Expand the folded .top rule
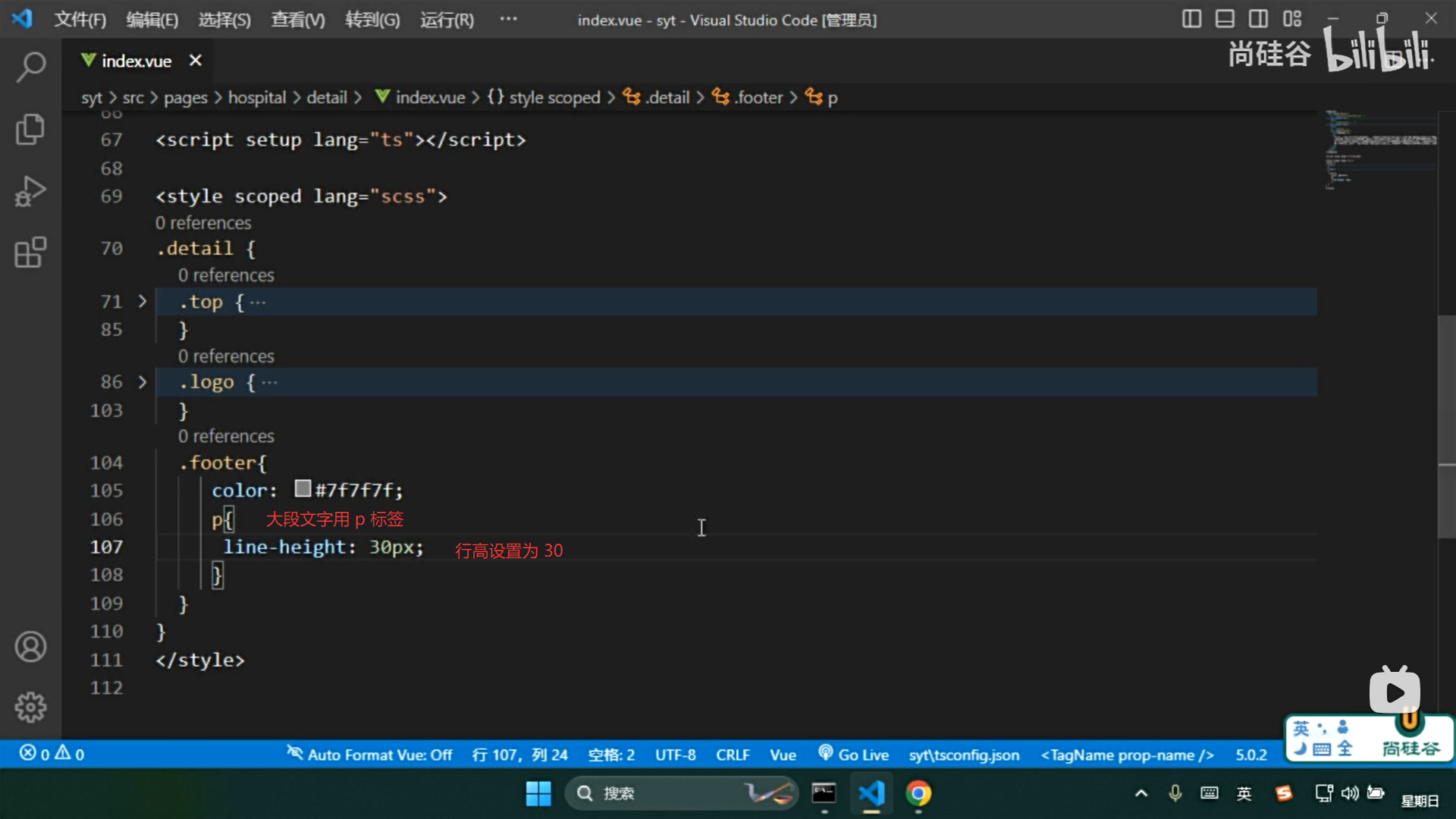 pos(142,302)
